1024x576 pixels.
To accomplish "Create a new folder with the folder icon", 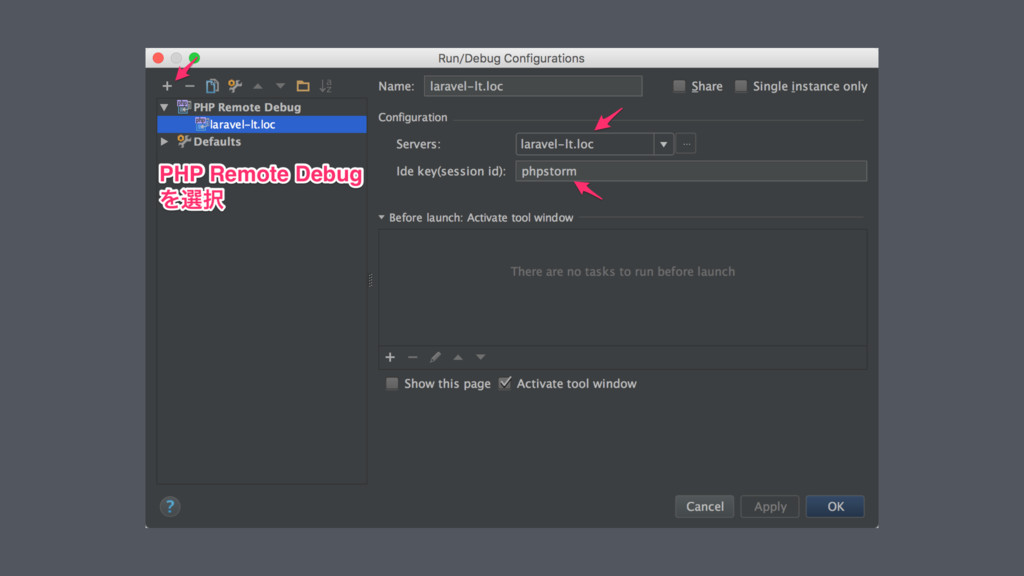I will point(303,86).
